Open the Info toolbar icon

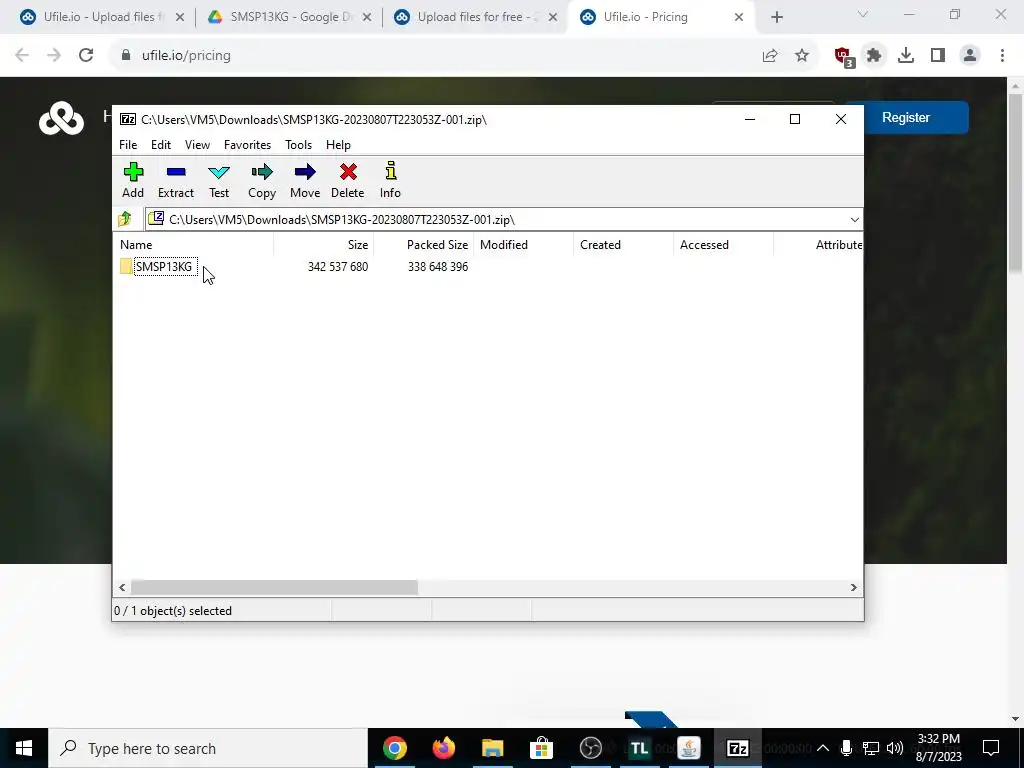click(x=390, y=180)
